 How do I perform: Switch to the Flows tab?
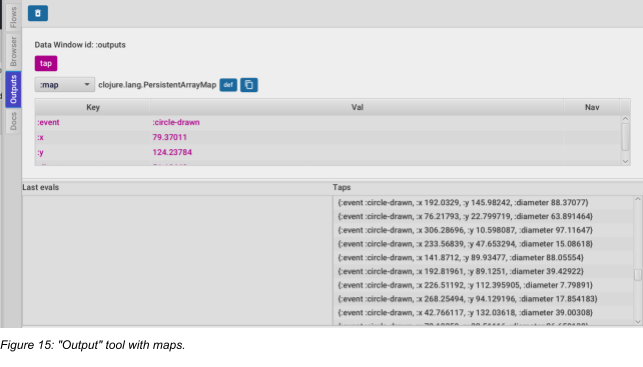click(x=14, y=17)
